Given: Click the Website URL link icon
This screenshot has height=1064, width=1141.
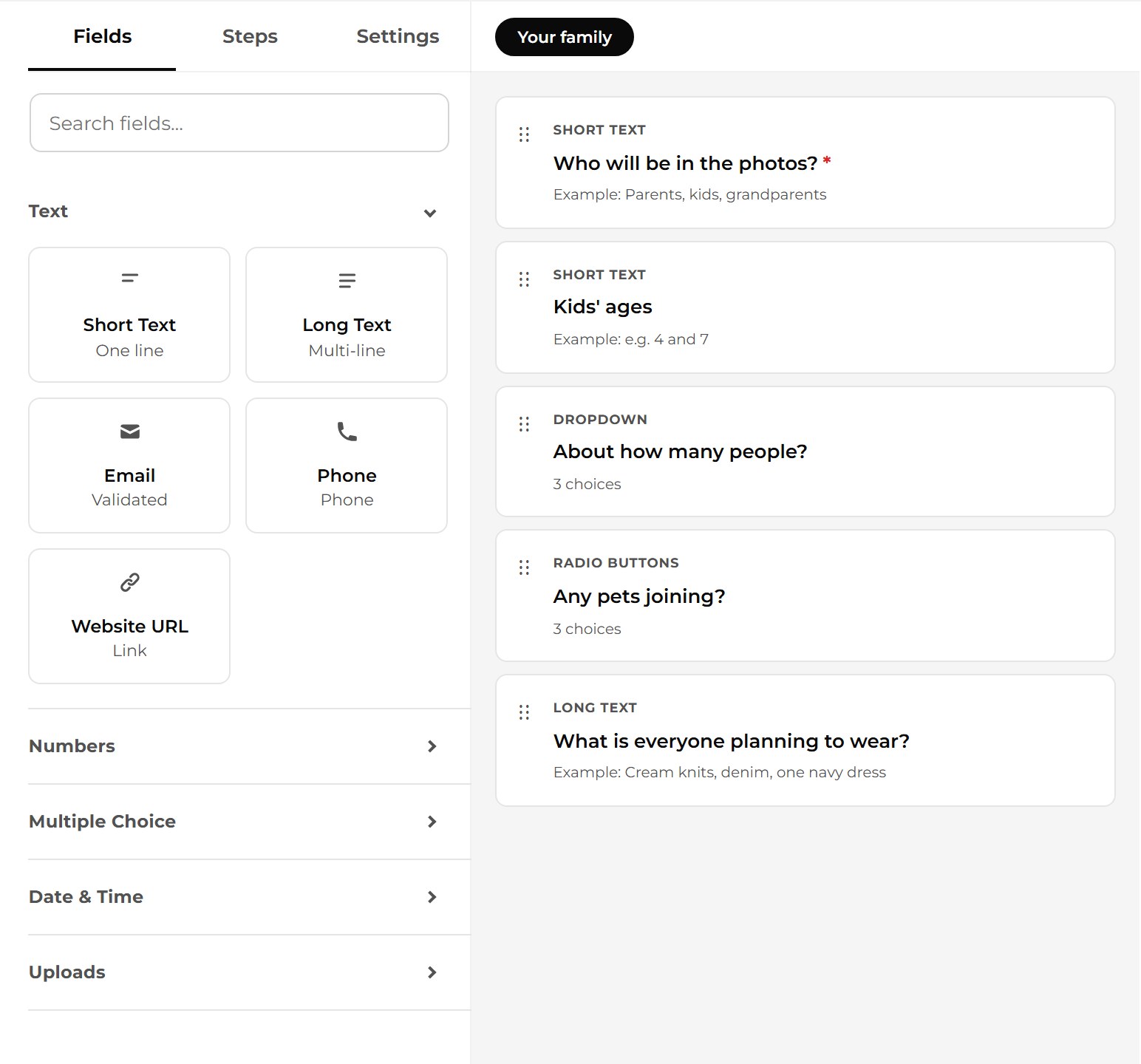Looking at the screenshot, I should pos(129,582).
